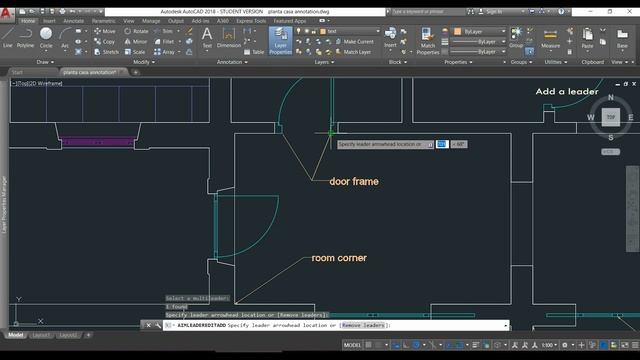Activate the Fillet command
Screen dimensions: 640x360
[164, 42]
